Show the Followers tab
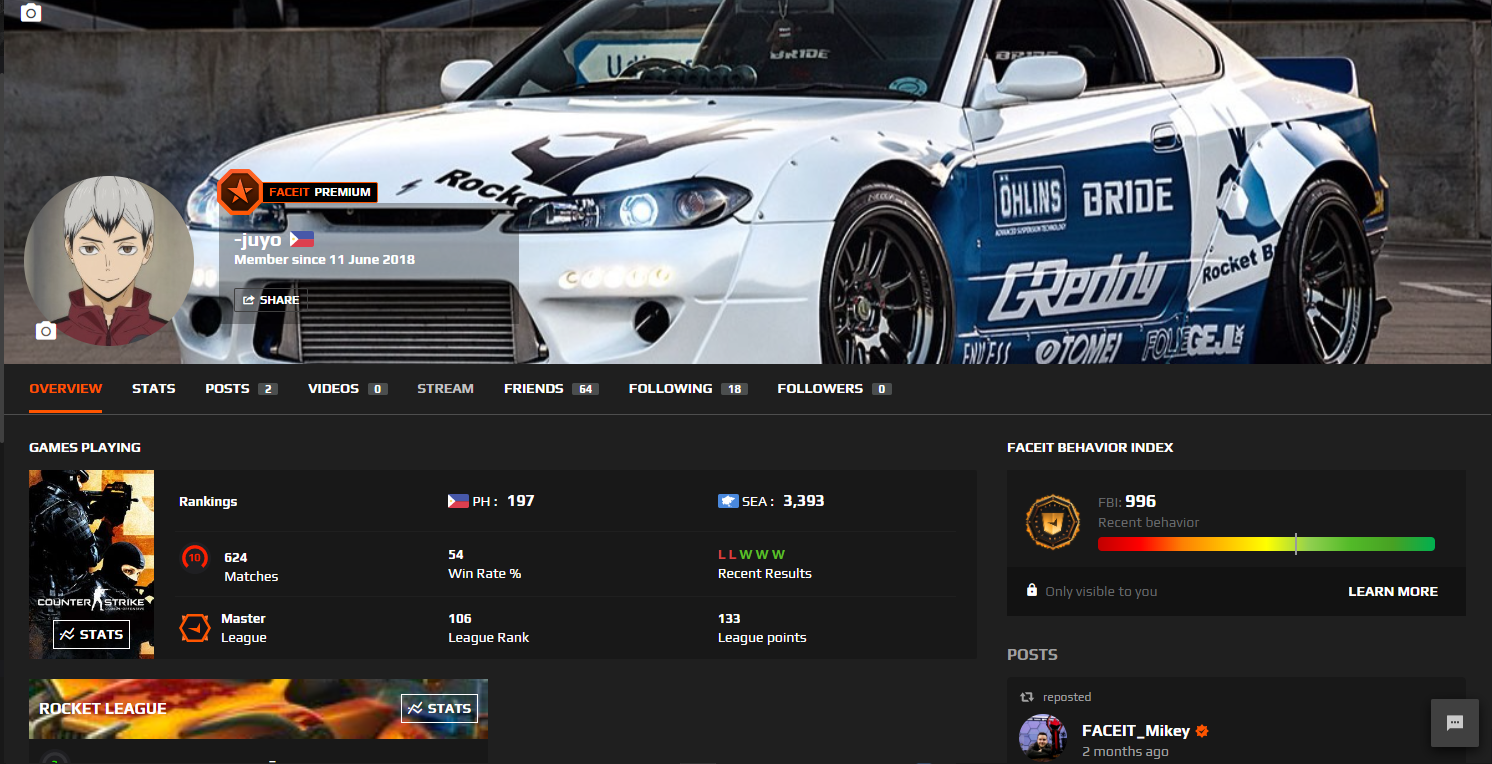Viewport: 1492px width, 764px height. (835, 389)
